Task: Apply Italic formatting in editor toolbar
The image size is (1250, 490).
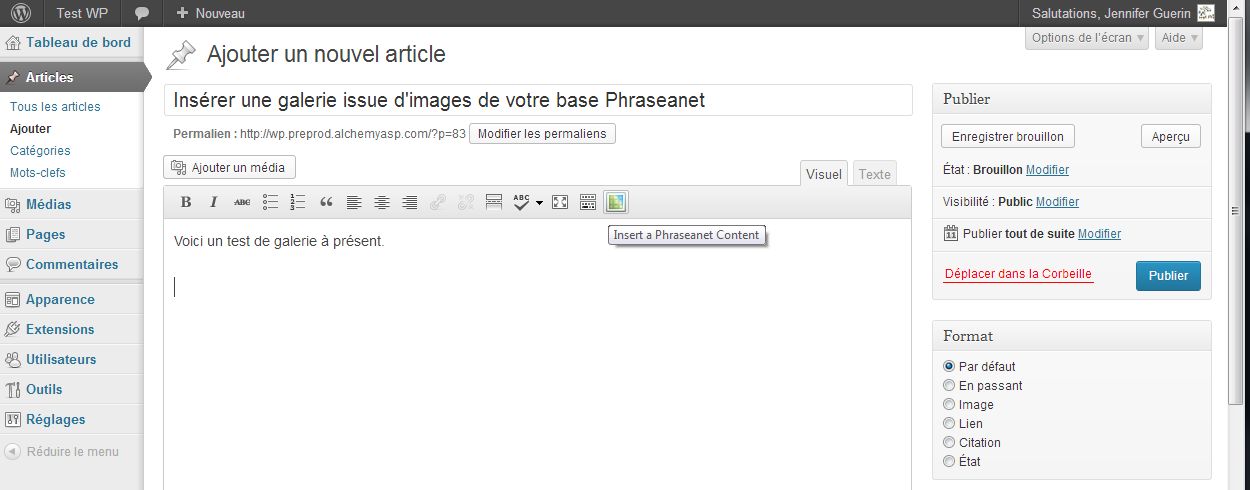Action: click(x=213, y=202)
